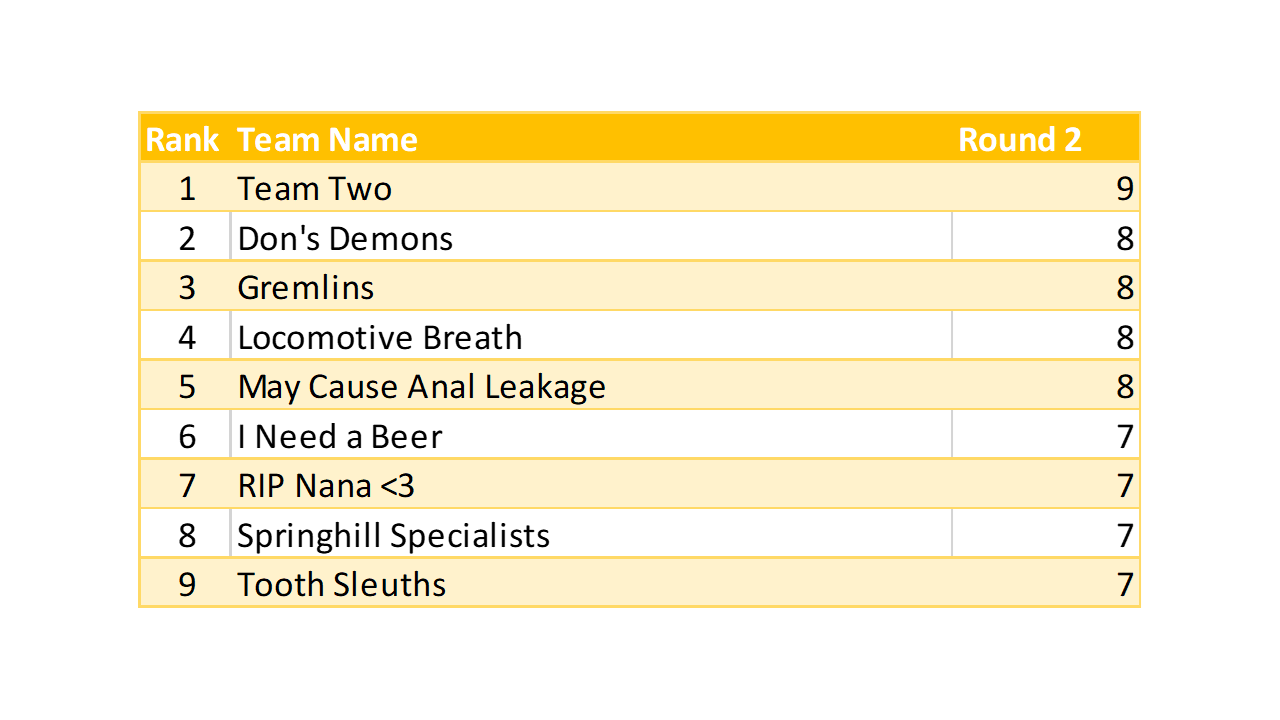Click Locomotive Breath's Round 2 score
The width and height of the screenshot is (1280, 720).
(1125, 338)
